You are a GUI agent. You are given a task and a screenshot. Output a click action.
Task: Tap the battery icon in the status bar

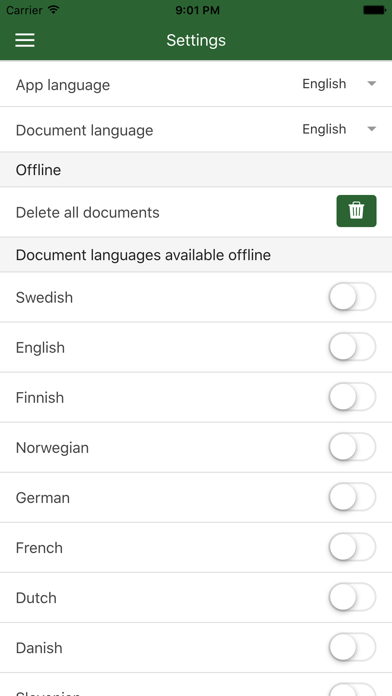pos(374,10)
